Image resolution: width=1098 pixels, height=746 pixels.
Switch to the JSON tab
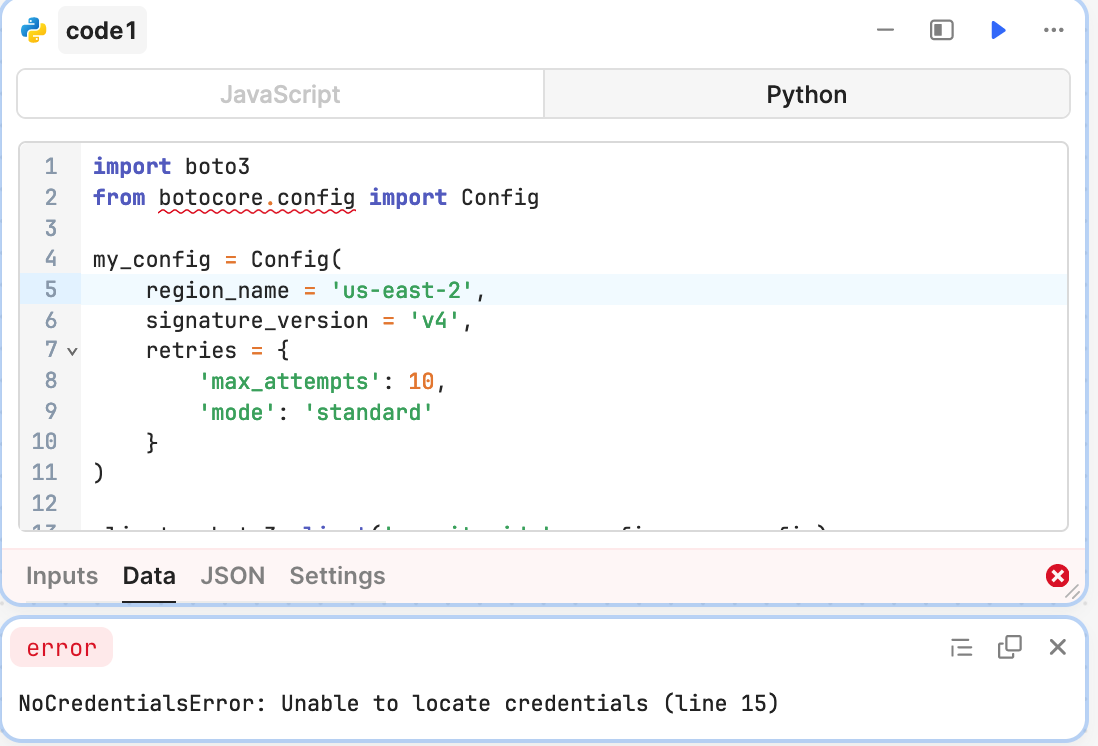coord(232,576)
